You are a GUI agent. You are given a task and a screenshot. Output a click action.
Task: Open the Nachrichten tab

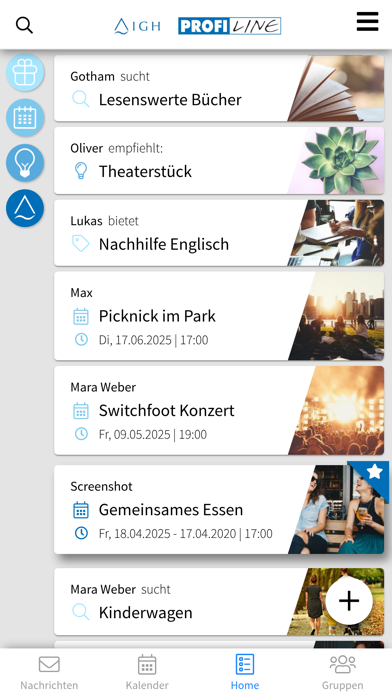click(49, 672)
